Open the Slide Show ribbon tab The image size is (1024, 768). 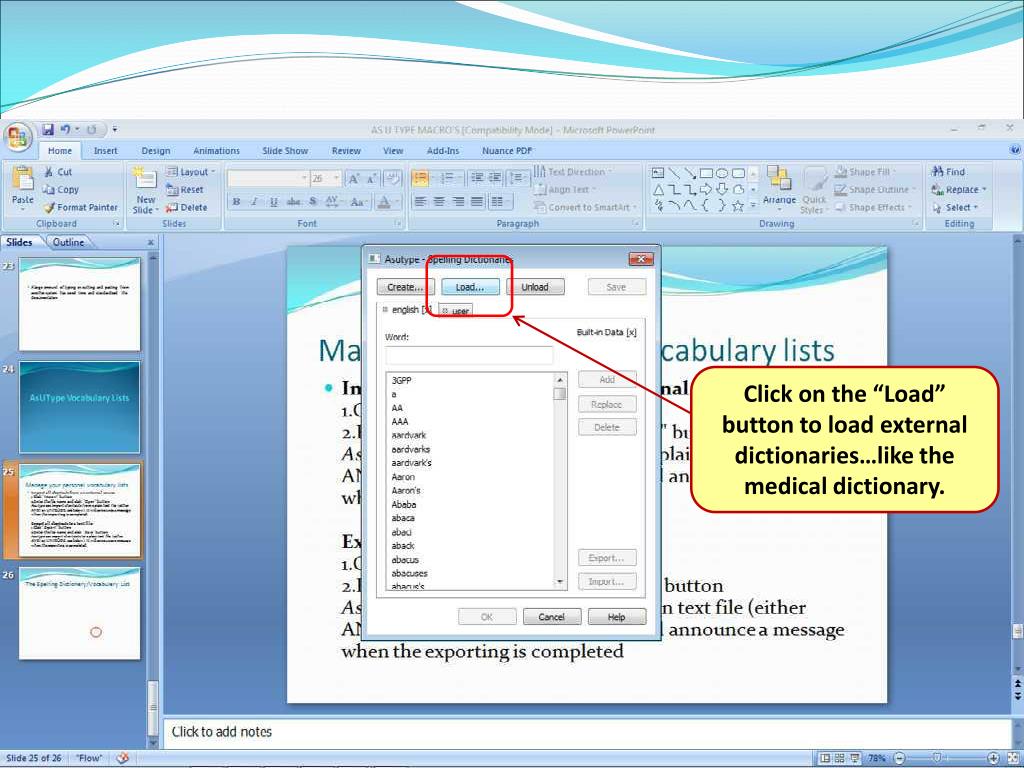pos(285,151)
